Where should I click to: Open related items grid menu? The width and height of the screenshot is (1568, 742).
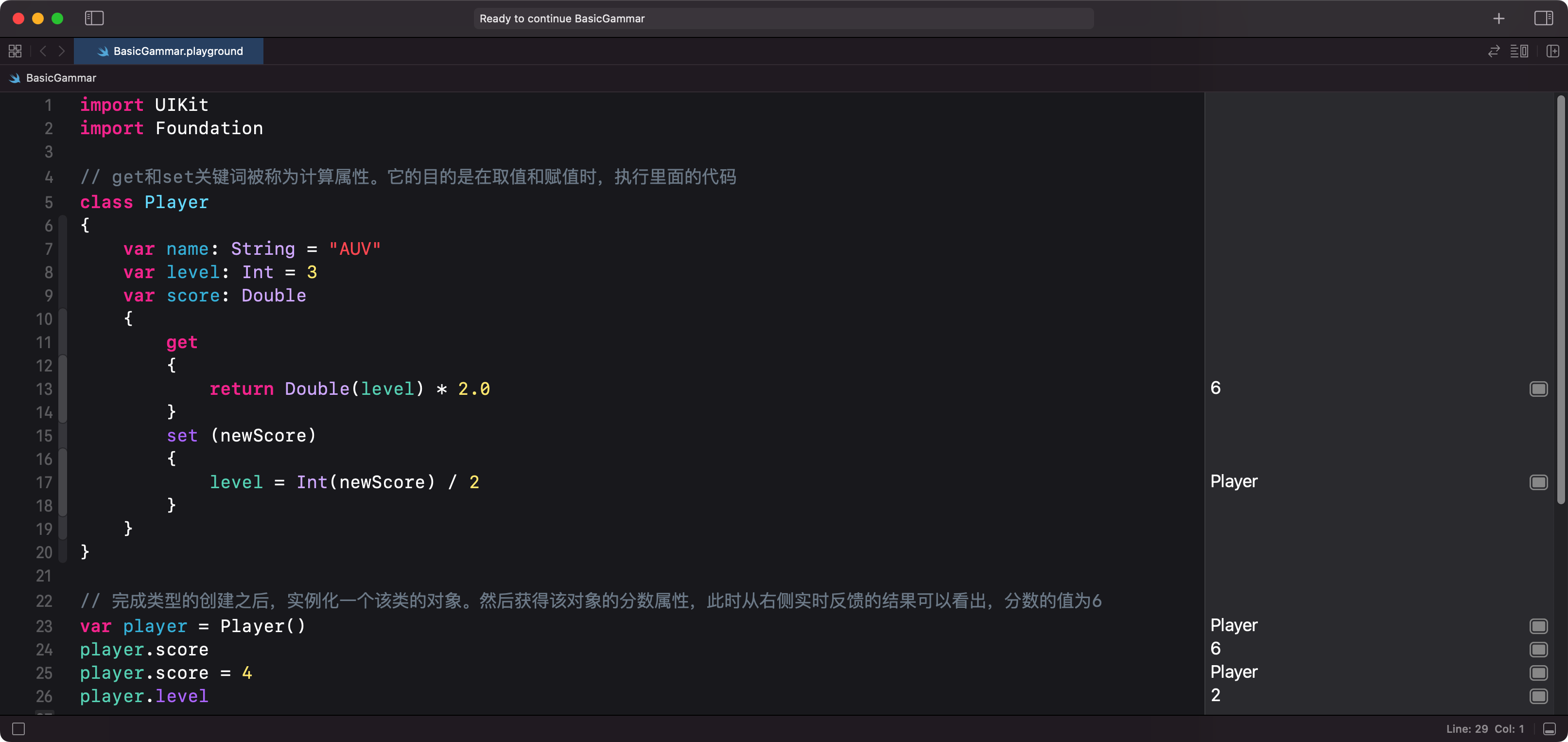[15, 51]
